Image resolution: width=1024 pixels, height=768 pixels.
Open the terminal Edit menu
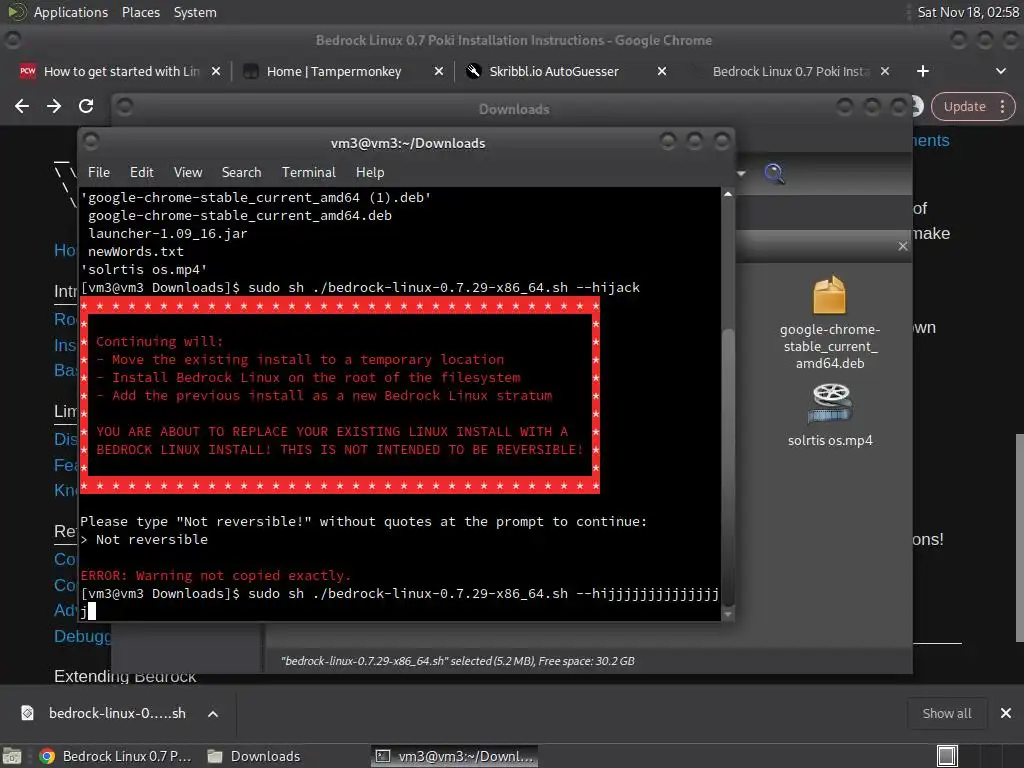click(141, 172)
